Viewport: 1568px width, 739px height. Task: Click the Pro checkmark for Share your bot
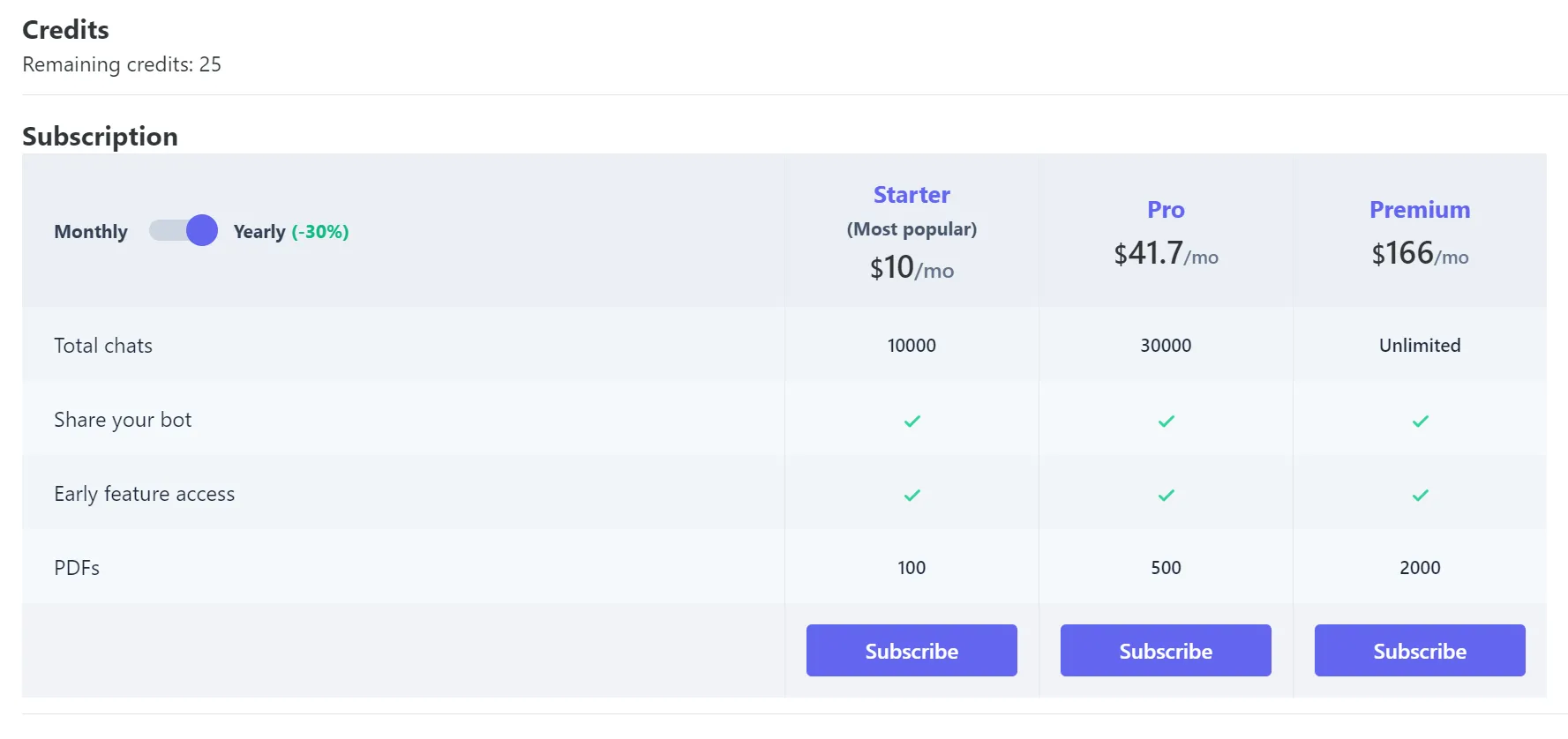pyautogui.click(x=1166, y=421)
